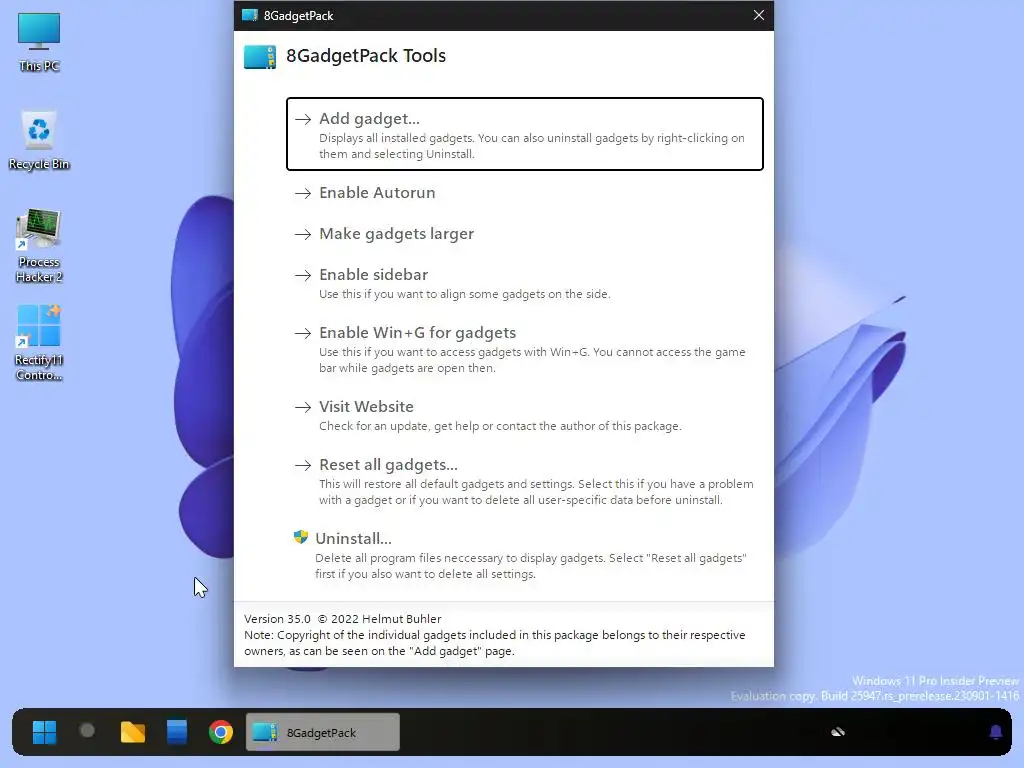Activate Enable Win+G for gadgets
The height and width of the screenshot is (768, 1024).
pyautogui.click(x=417, y=333)
